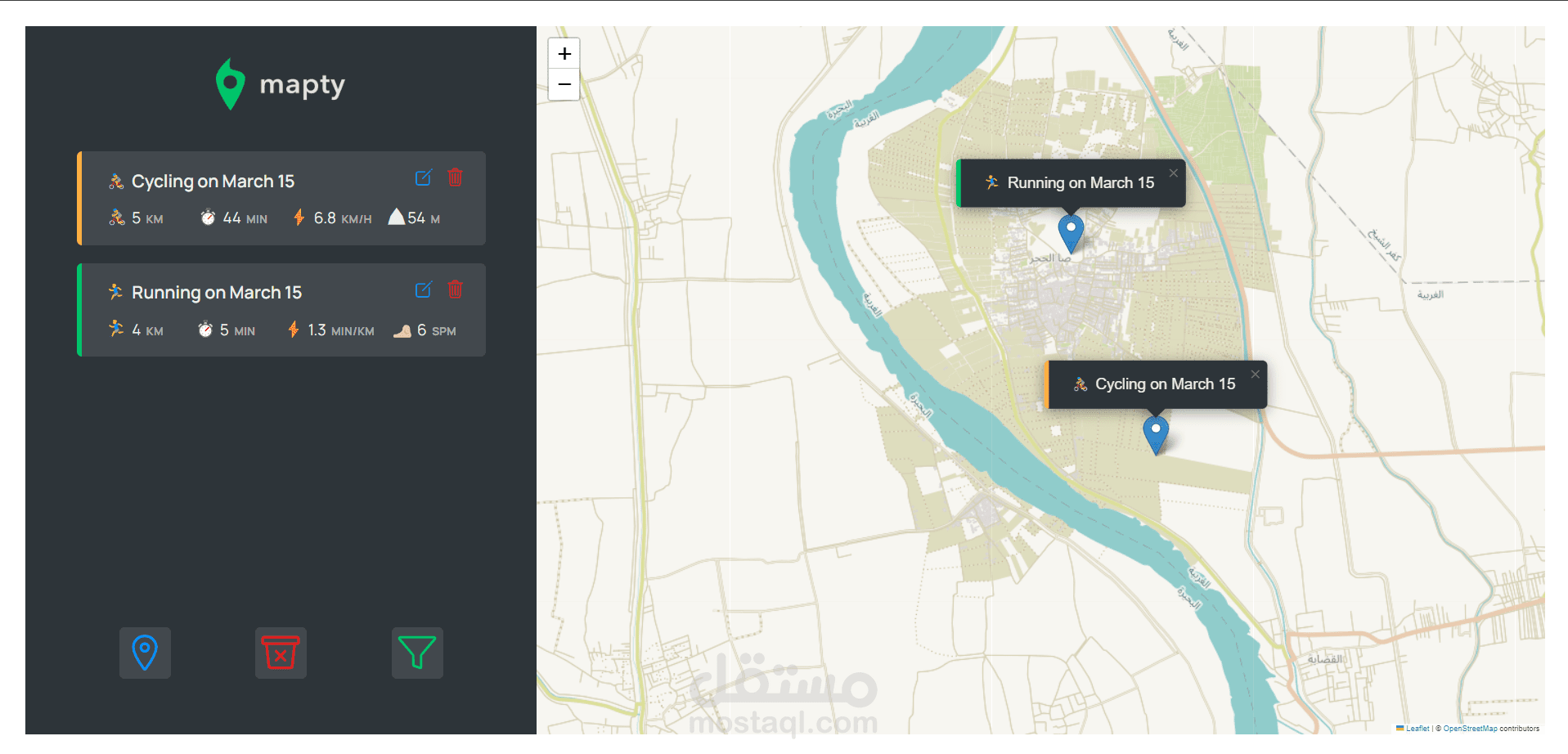Image resolution: width=1568 pixels, height=754 pixels.
Task: Click the stopwatch icon beside 5 MIN
Action: tap(205, 330)
